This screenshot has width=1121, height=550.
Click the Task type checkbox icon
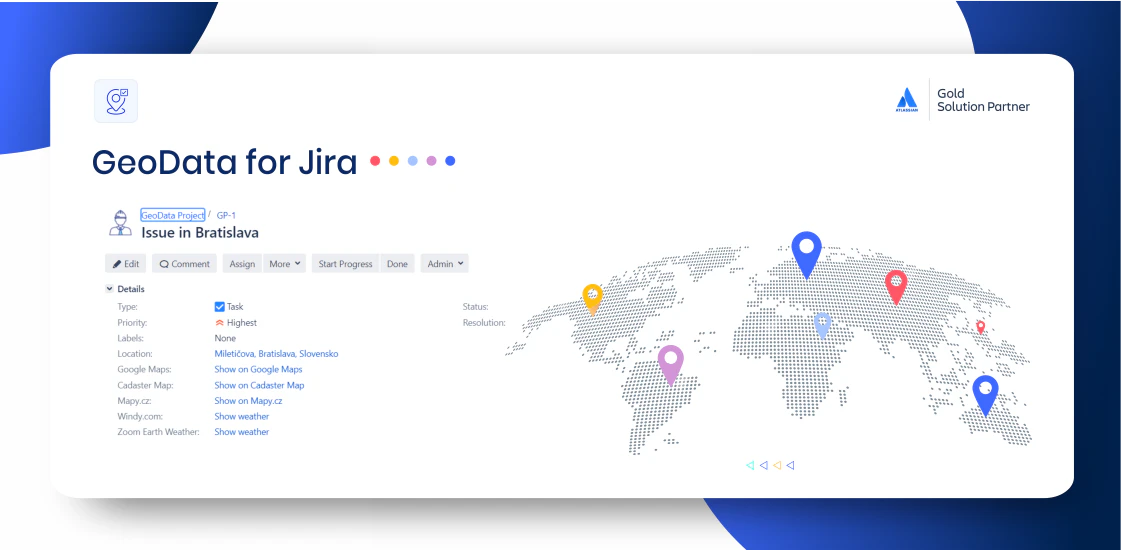point(219,307)
